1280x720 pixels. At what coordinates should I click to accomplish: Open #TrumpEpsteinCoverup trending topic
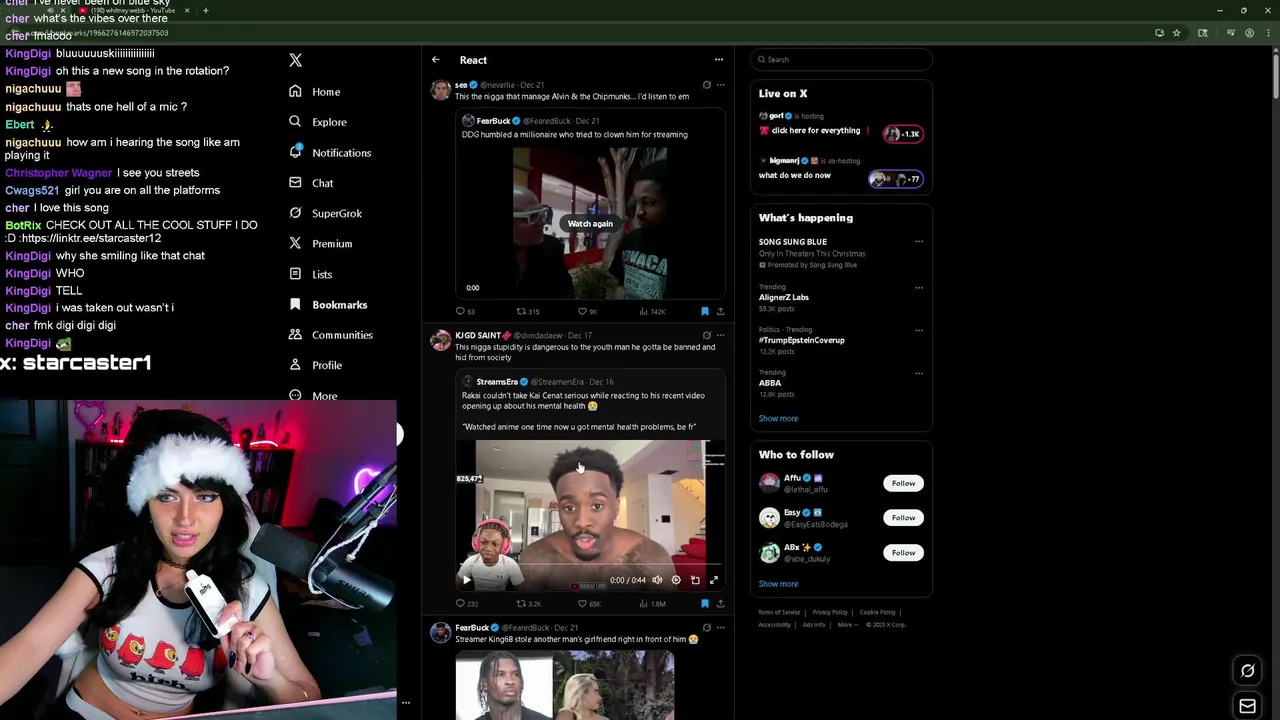pos(801,340)
